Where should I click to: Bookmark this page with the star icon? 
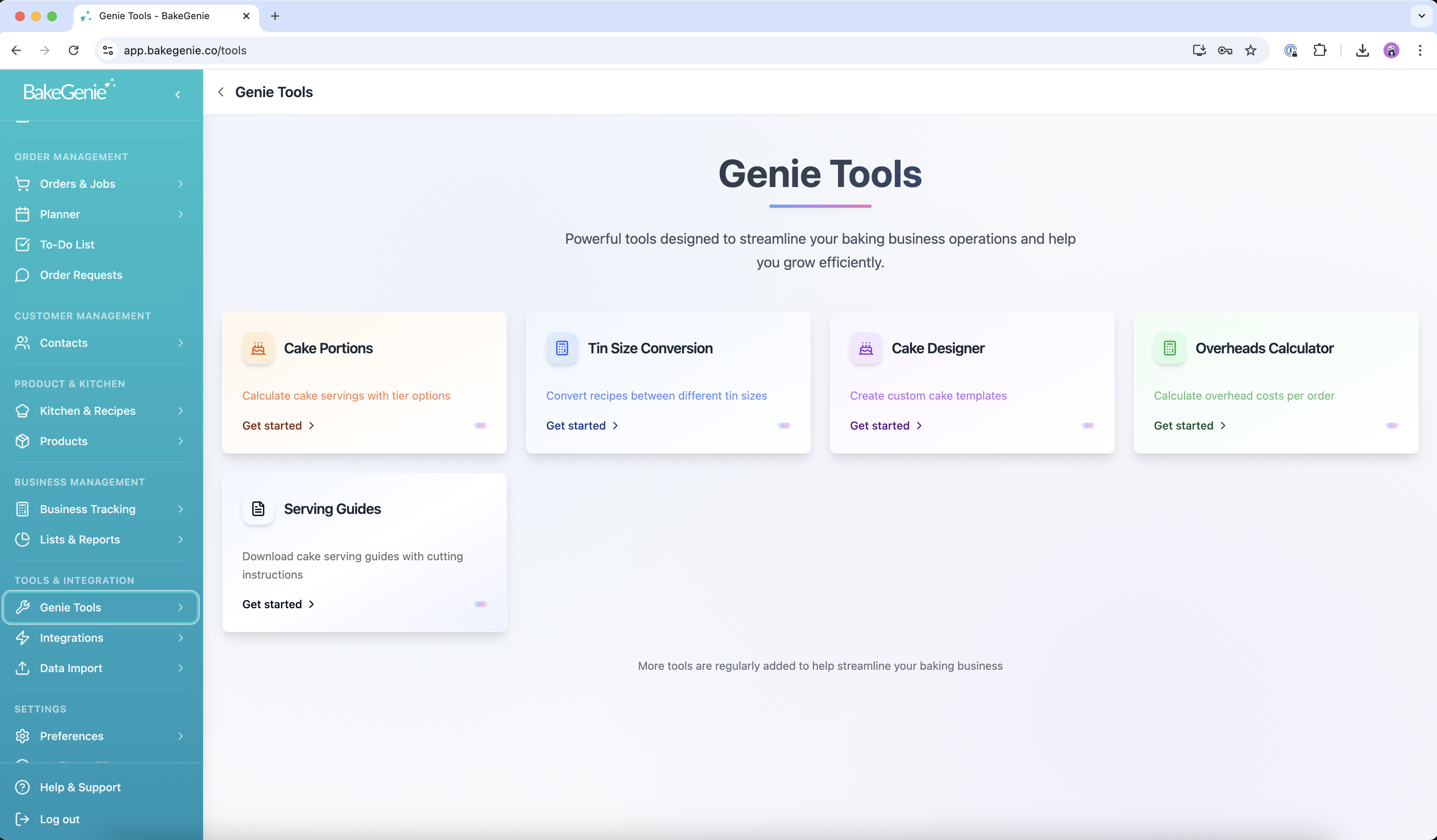click(1251, 50)
